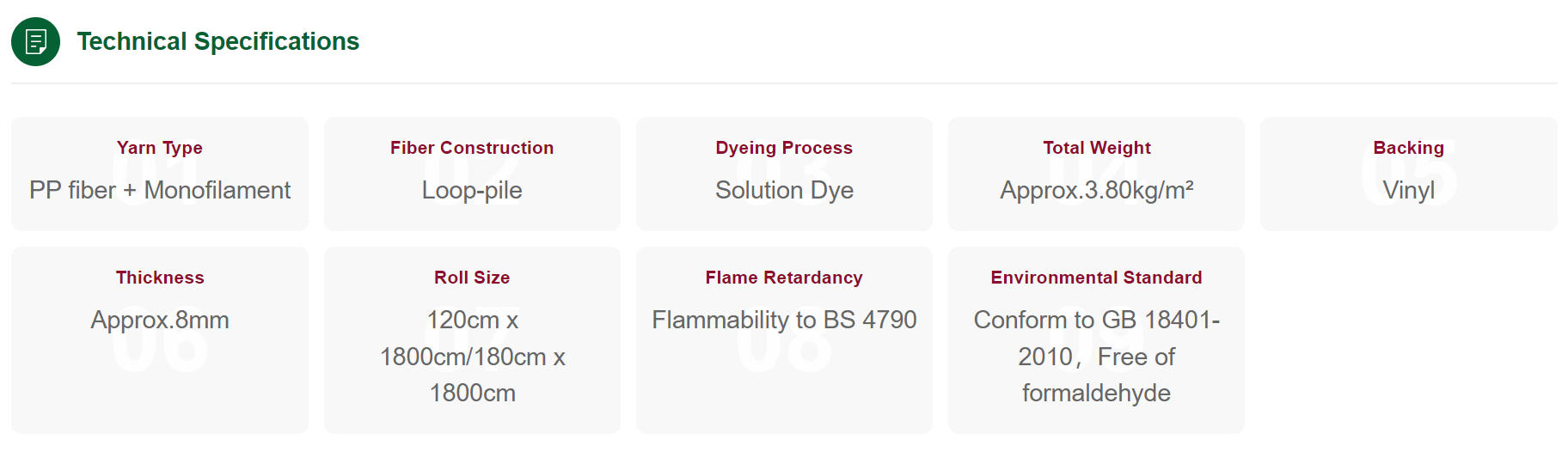The width and height of the screenshot is (1568, 452).
Task: Click the green document icon beside Technical Specifications
Action: tap(35, 41)
